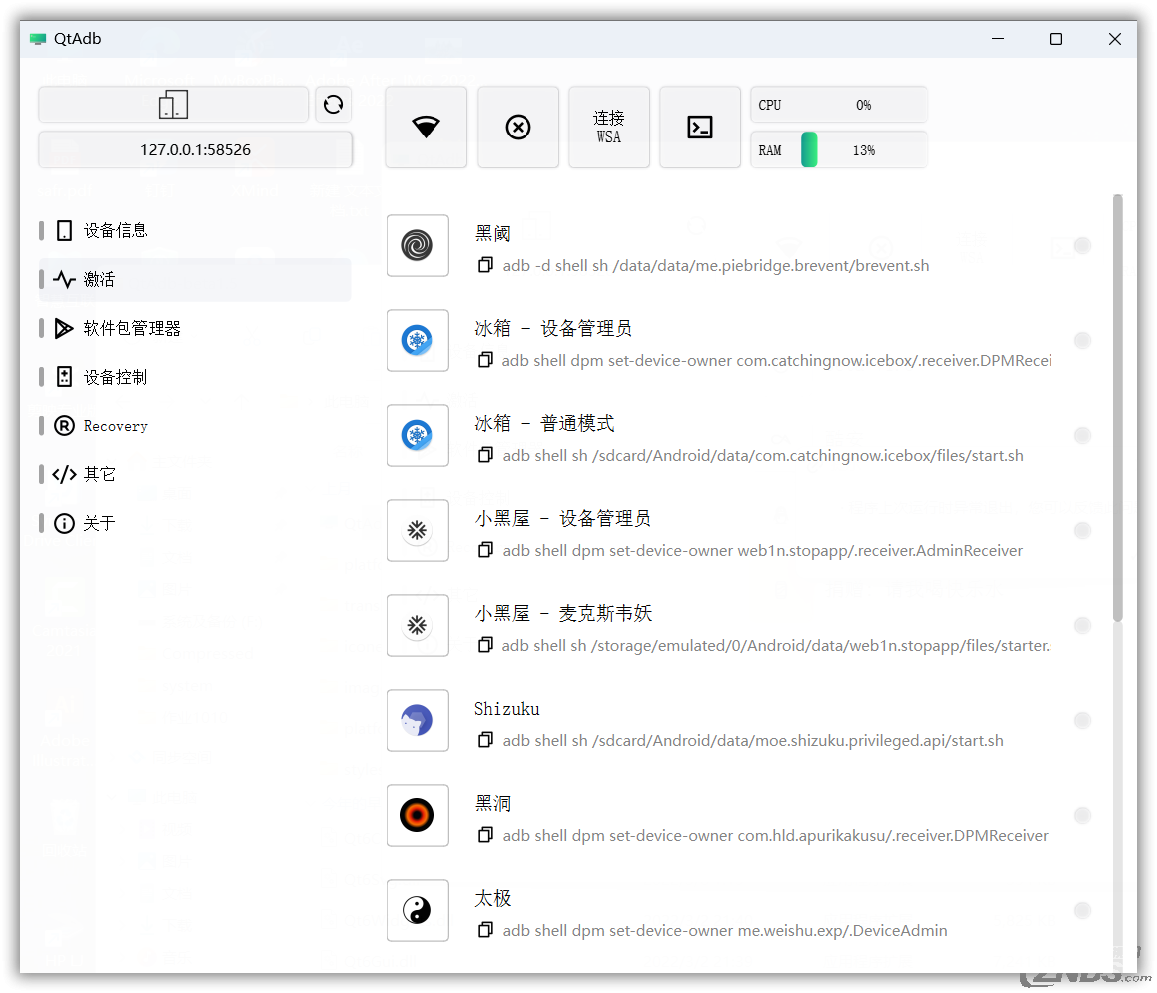Copy the 黑洞 DPMReceiver command
This screenshot has width=1157, height=993.
tap(485, 835)
